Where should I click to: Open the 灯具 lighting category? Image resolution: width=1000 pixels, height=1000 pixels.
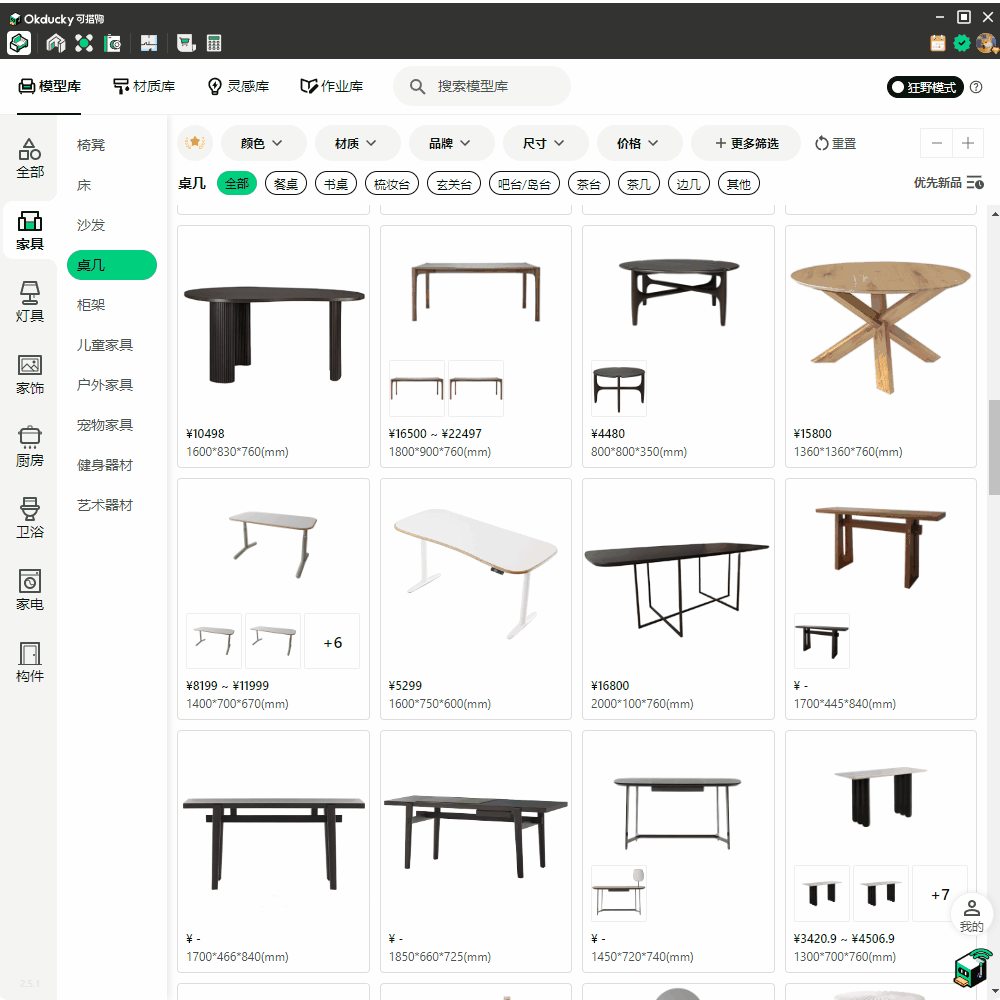[30, 301]
